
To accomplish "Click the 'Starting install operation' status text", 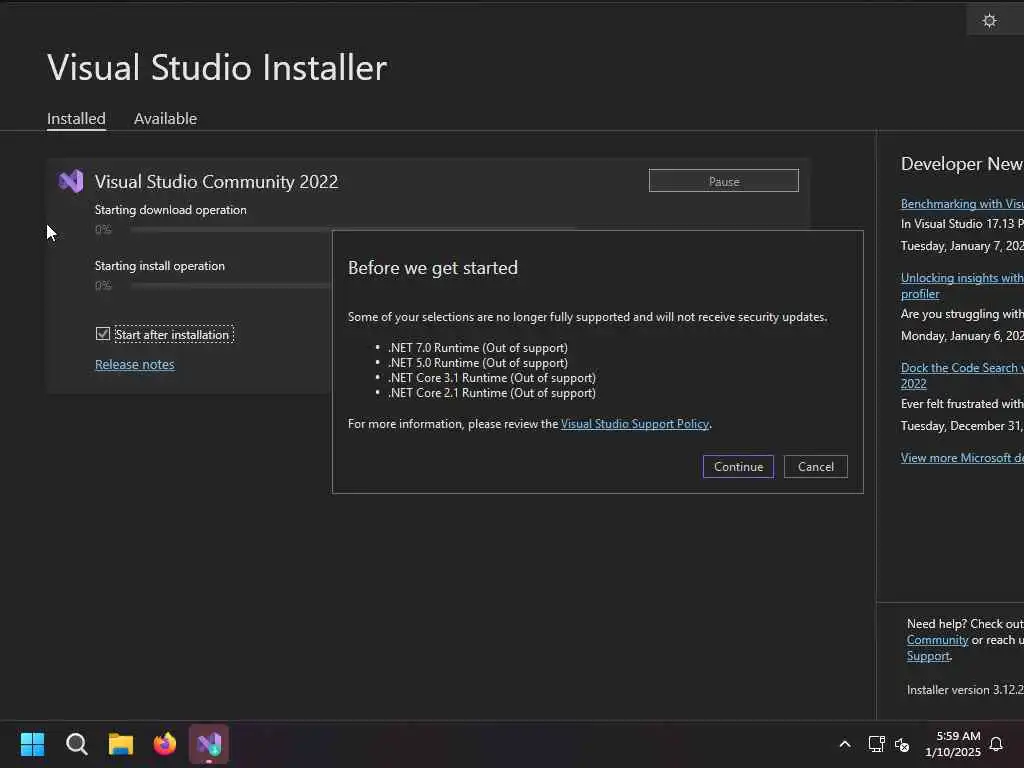I will click(159, 266).
